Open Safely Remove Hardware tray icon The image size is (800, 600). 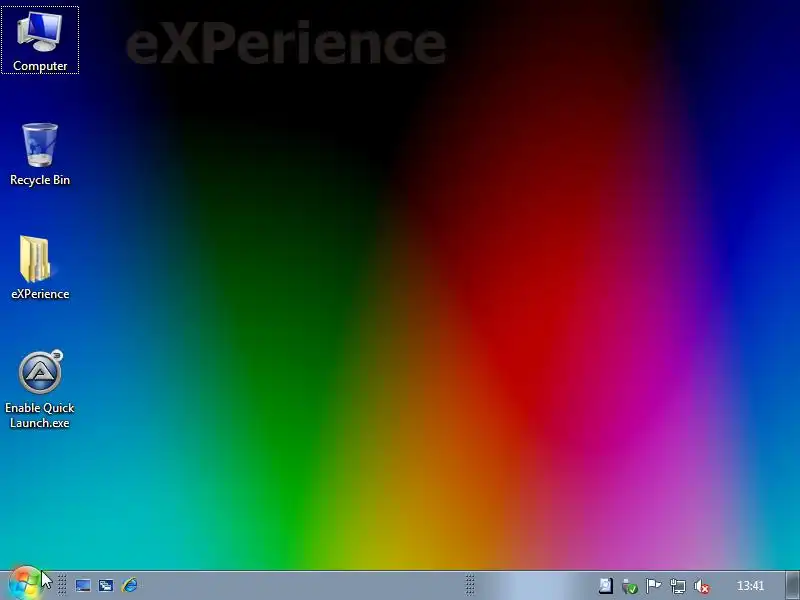pos(630,586)
